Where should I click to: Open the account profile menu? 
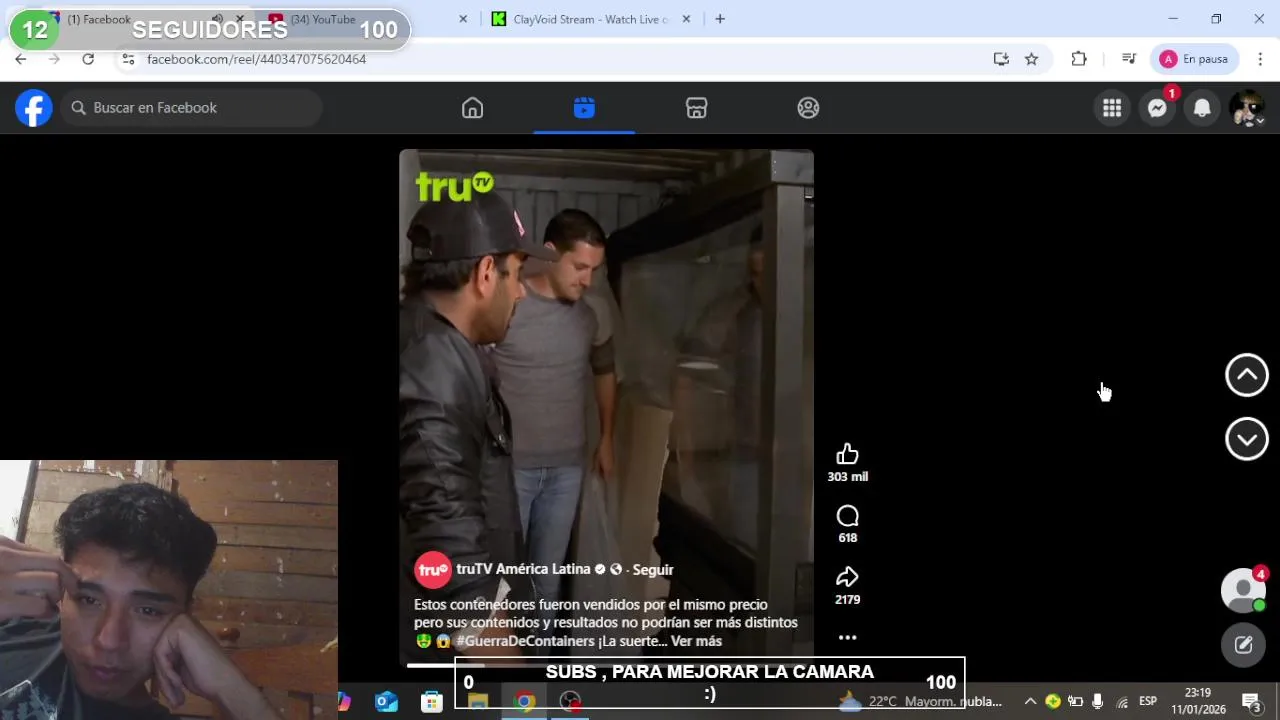pyautogui.click(x=1247, y=108)
